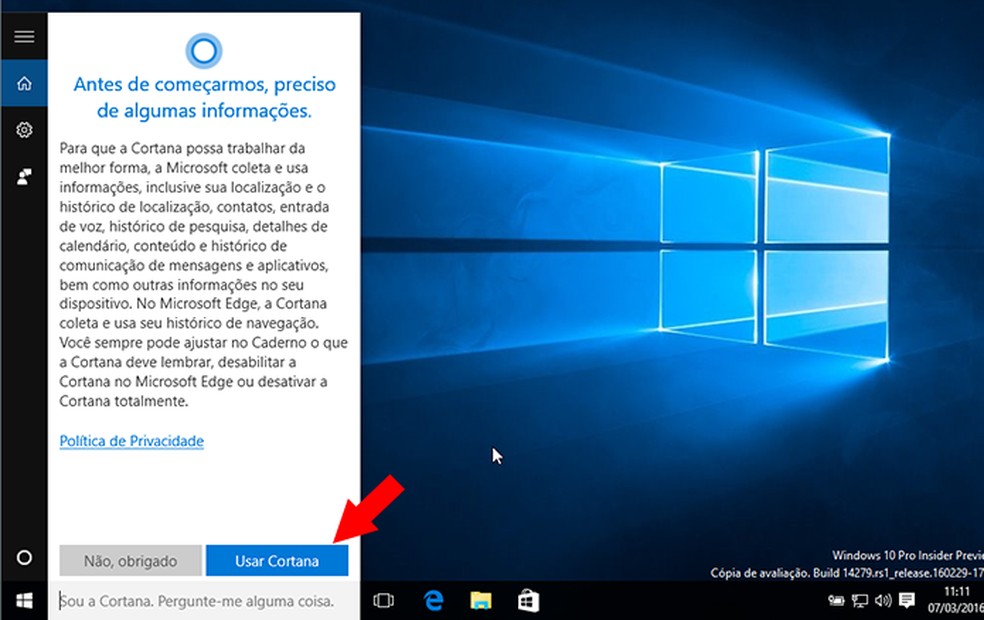Open the Cortana hamburger menu
This screenshot has width=984, height=620.
point(23,36)
